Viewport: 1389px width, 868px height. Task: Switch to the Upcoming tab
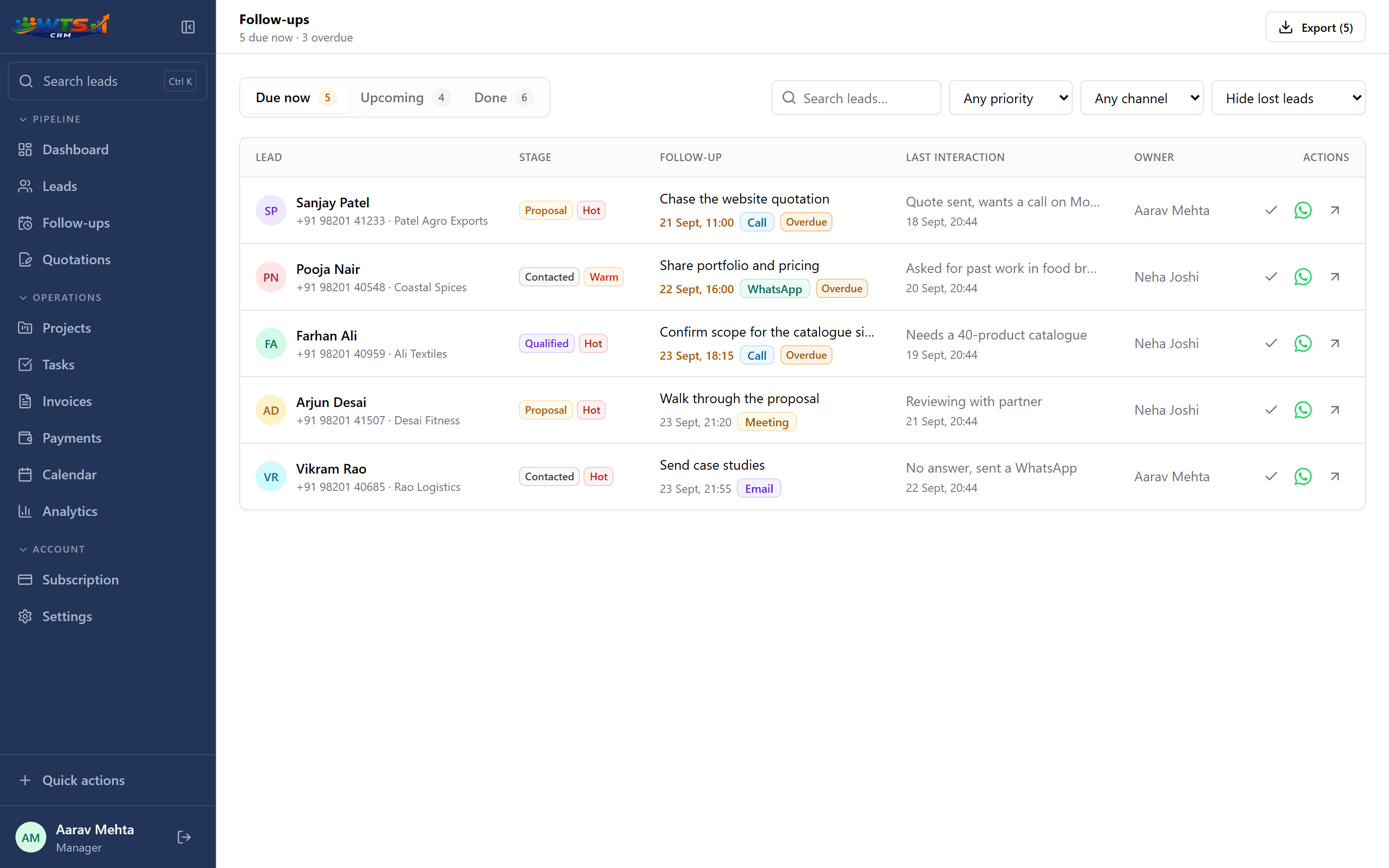(405, 97)
